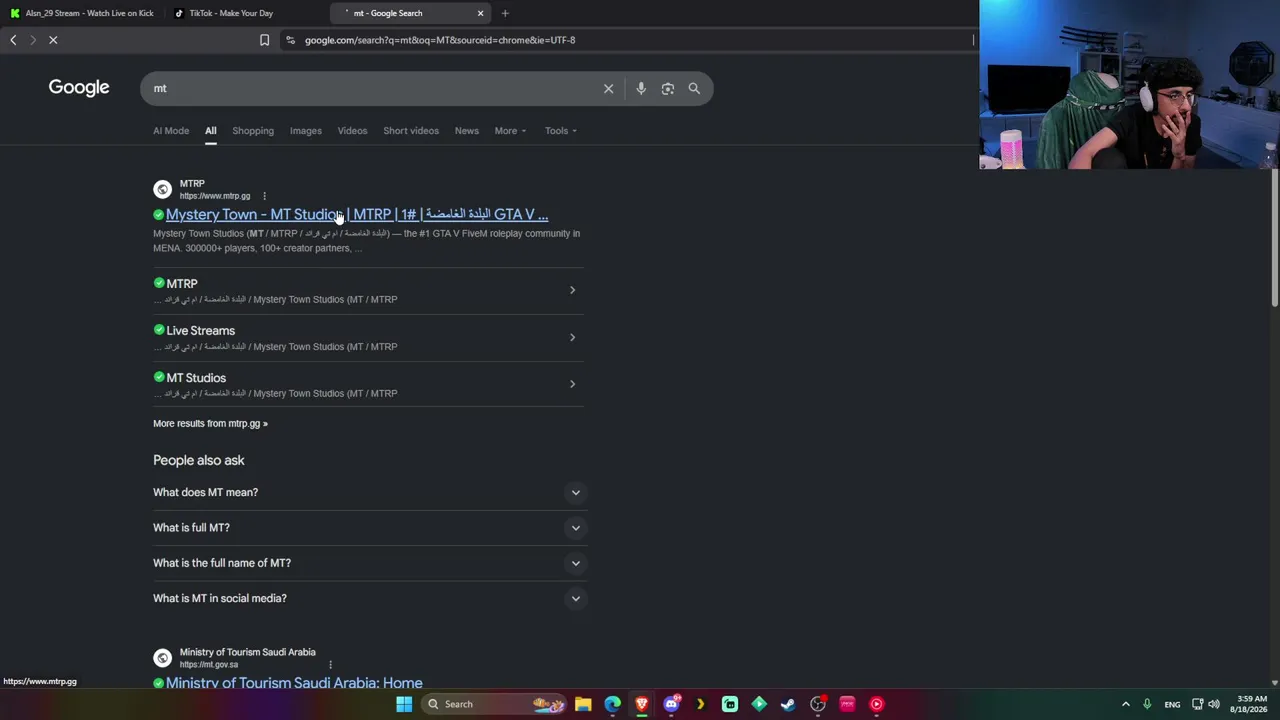Go back with the browser back arrow
Viewport: 1280px width, 720px height.
(13, 40)
